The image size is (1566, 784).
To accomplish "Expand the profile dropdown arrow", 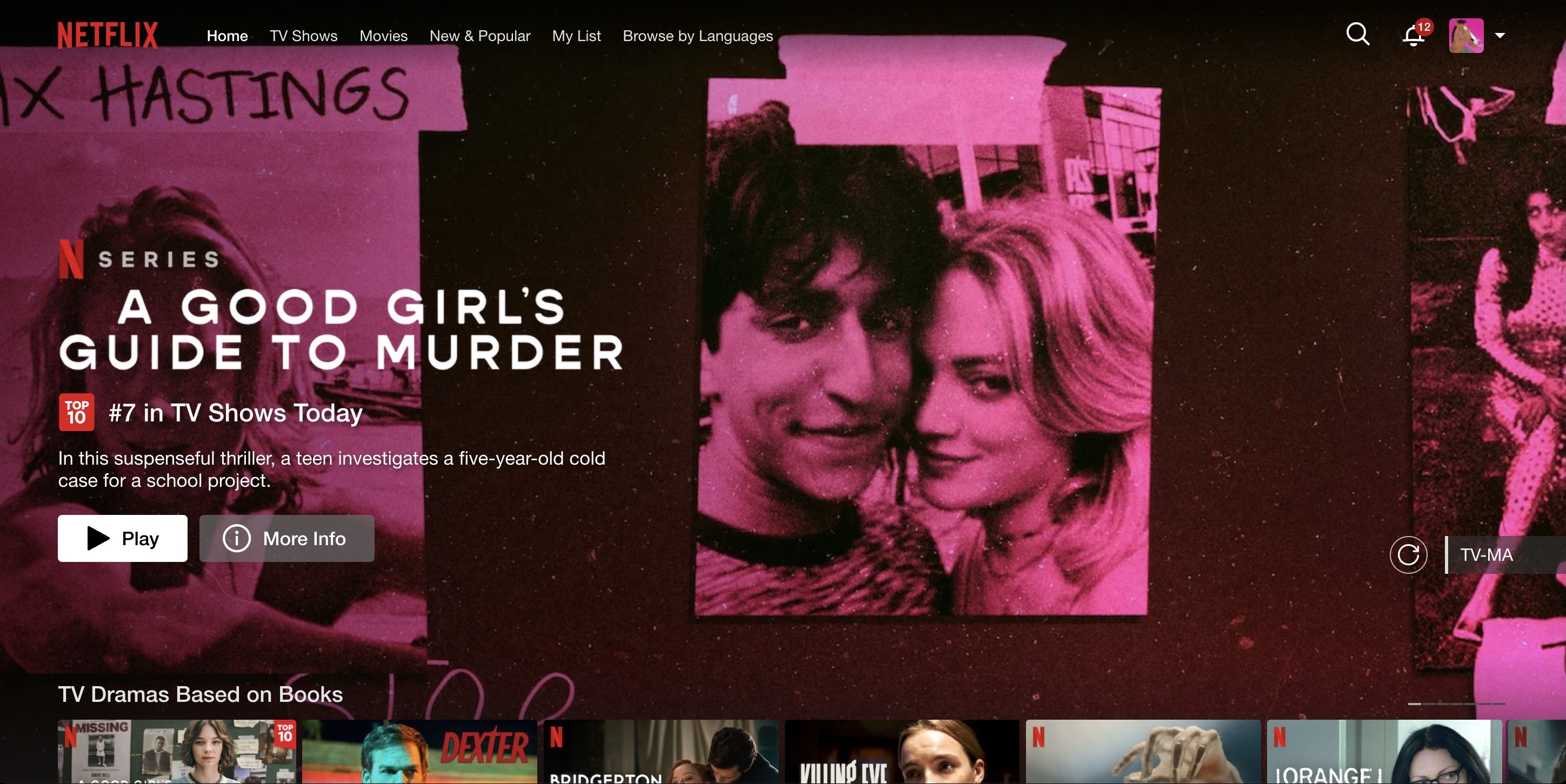I will pos(1500,36).
